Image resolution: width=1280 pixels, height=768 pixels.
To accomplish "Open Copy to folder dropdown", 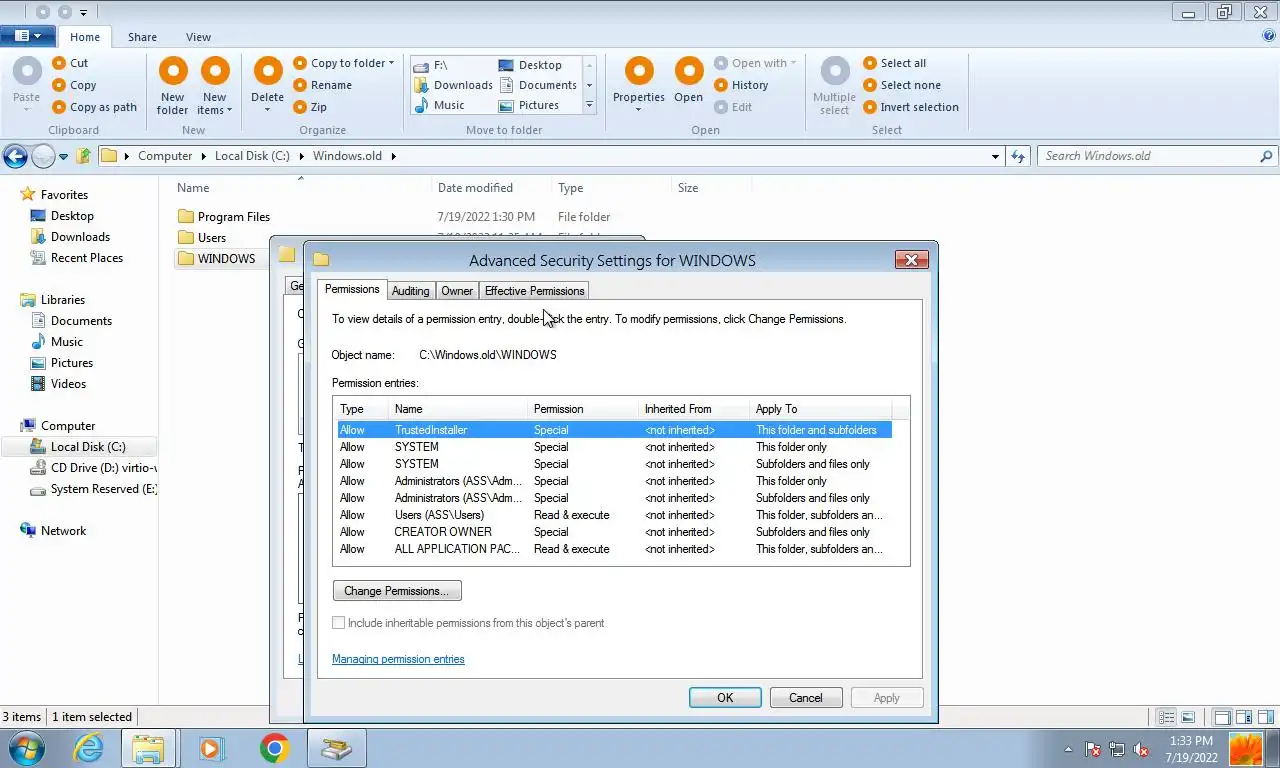I will click(343, 63).
